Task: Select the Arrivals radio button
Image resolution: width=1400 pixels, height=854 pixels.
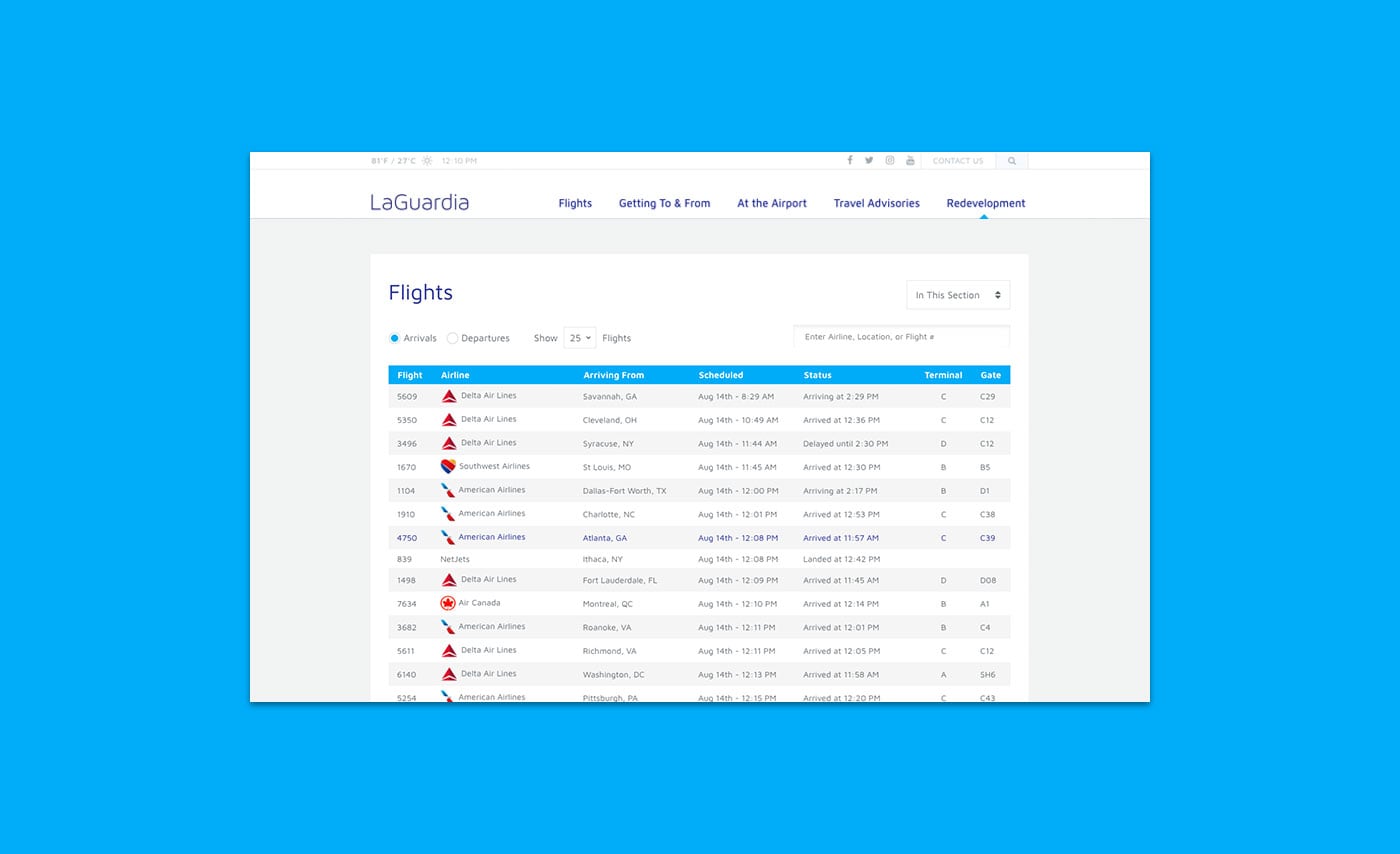Action: [394, 338]
